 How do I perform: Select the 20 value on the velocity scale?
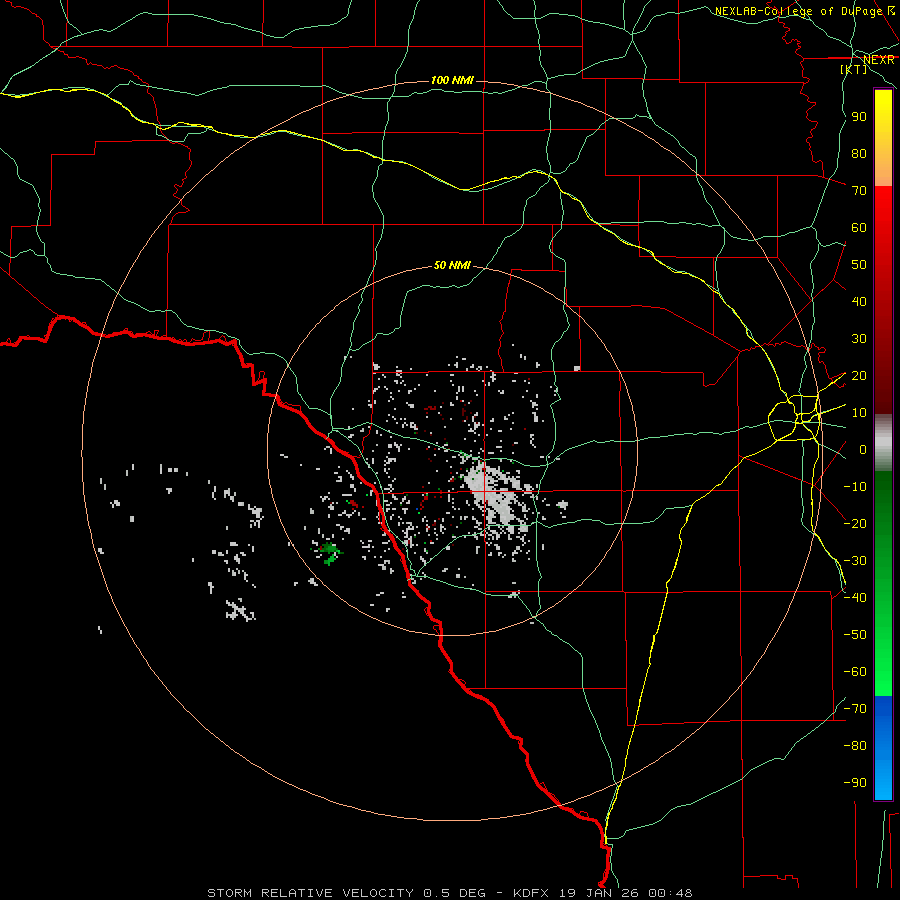point(859,376)
